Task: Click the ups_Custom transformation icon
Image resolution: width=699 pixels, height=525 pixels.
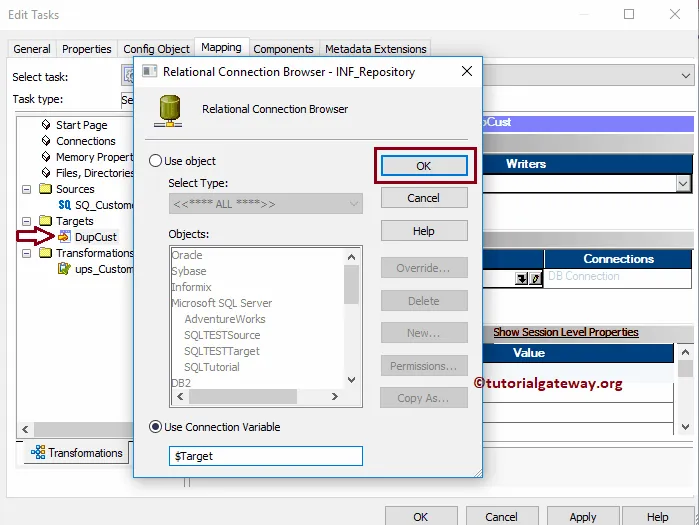Action: point(65,269)
